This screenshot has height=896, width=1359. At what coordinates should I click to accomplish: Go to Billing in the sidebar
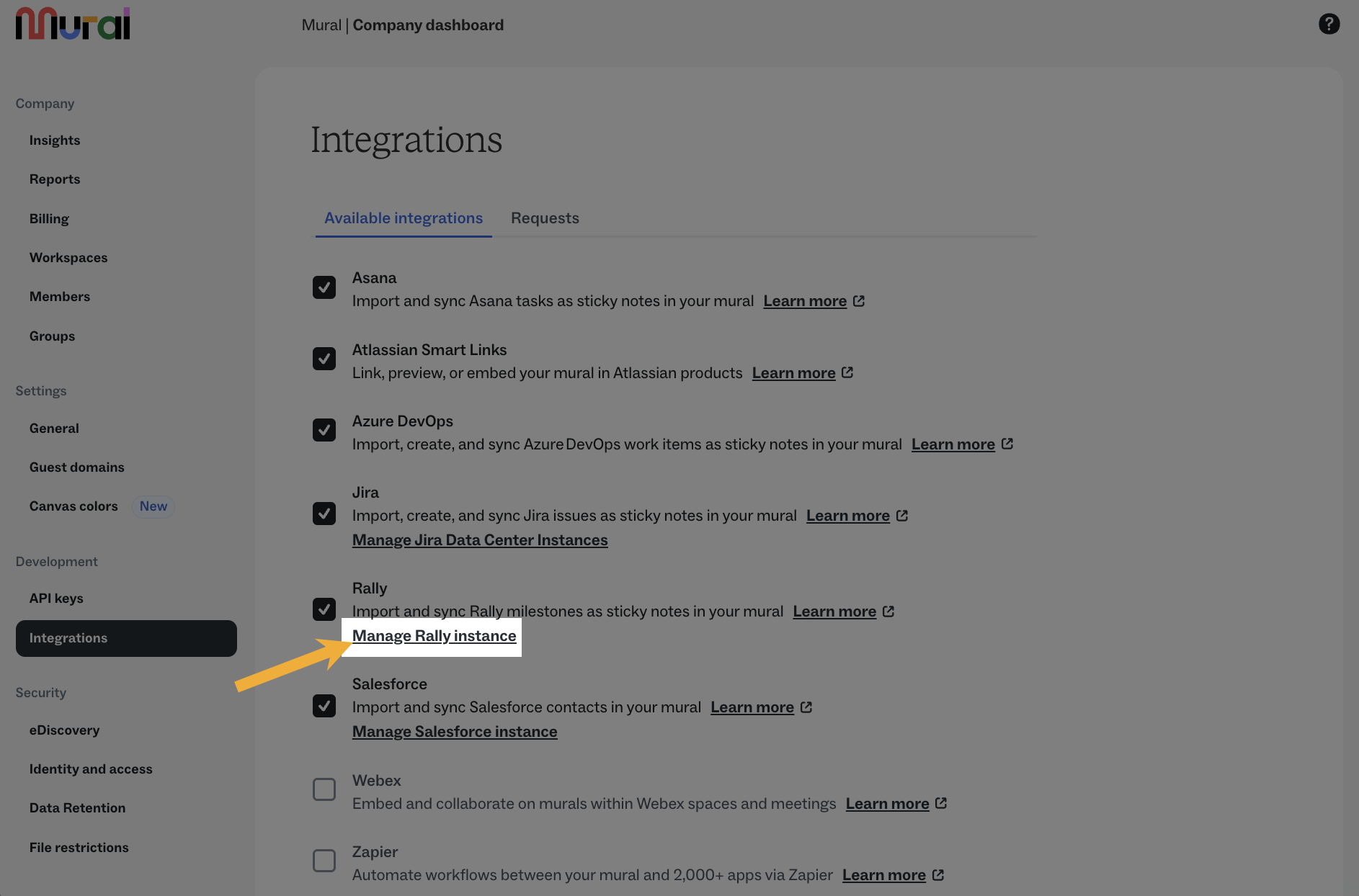coord(49,219)
